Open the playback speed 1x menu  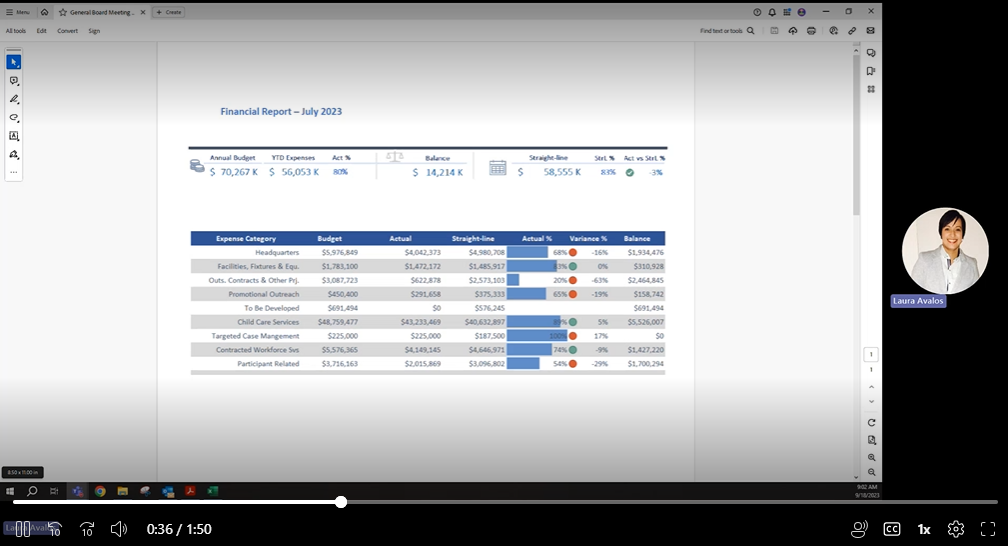(924, 529)
